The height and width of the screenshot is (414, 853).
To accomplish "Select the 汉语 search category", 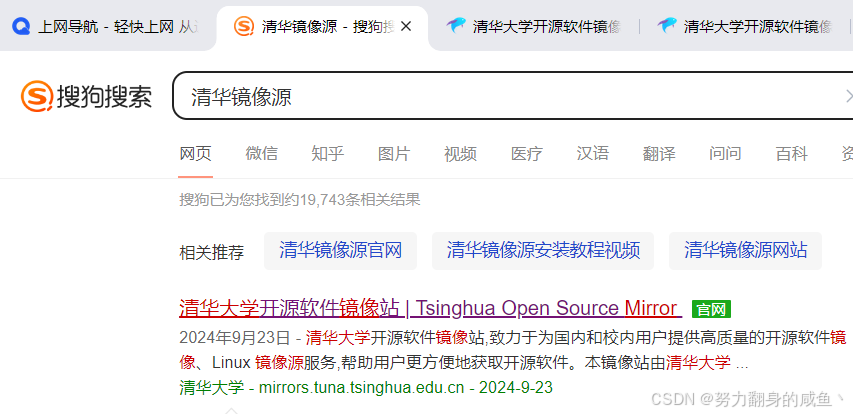I will (x=592, y=154).
